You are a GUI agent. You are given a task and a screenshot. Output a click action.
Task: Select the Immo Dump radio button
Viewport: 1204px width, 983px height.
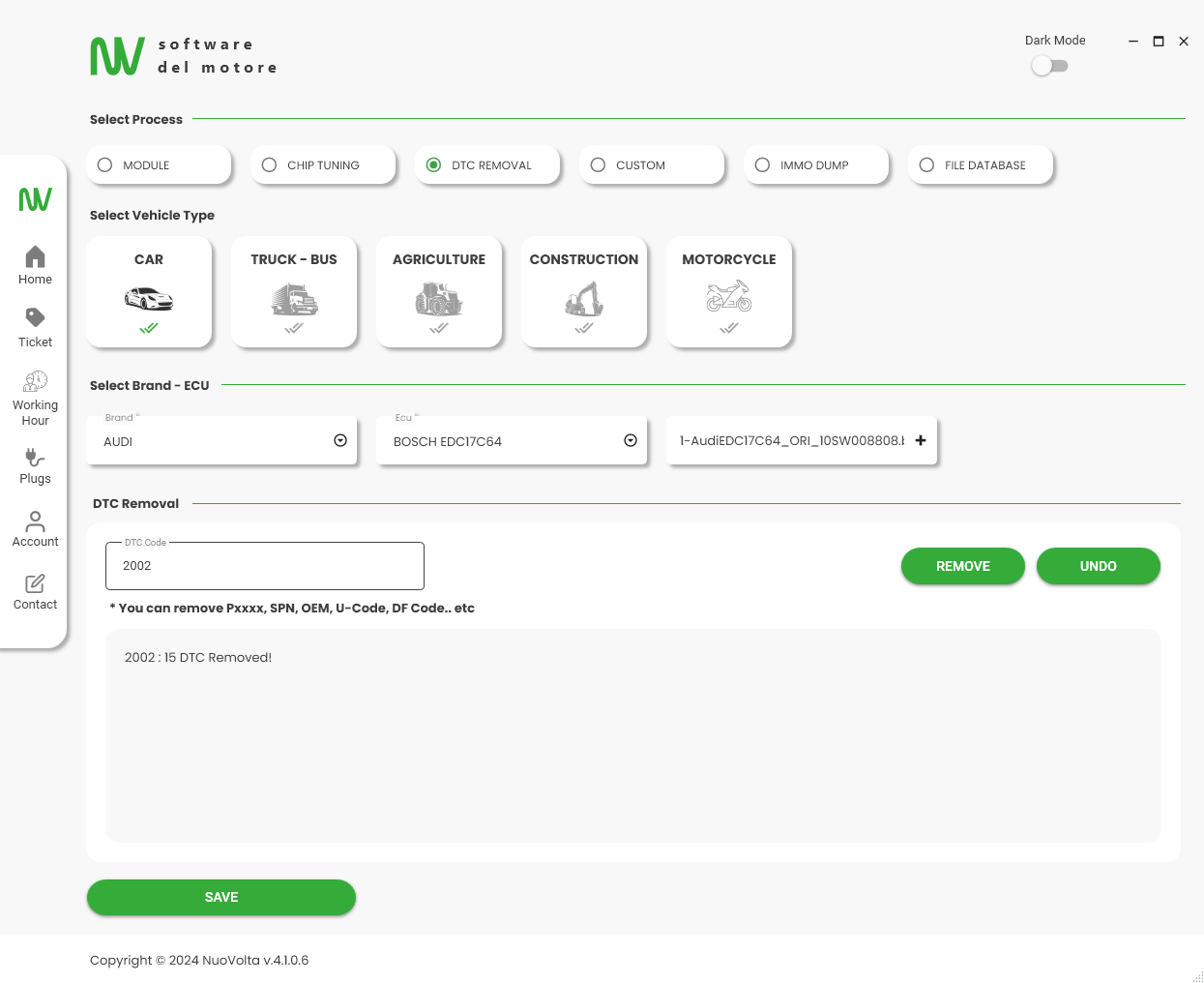[763, 165]
